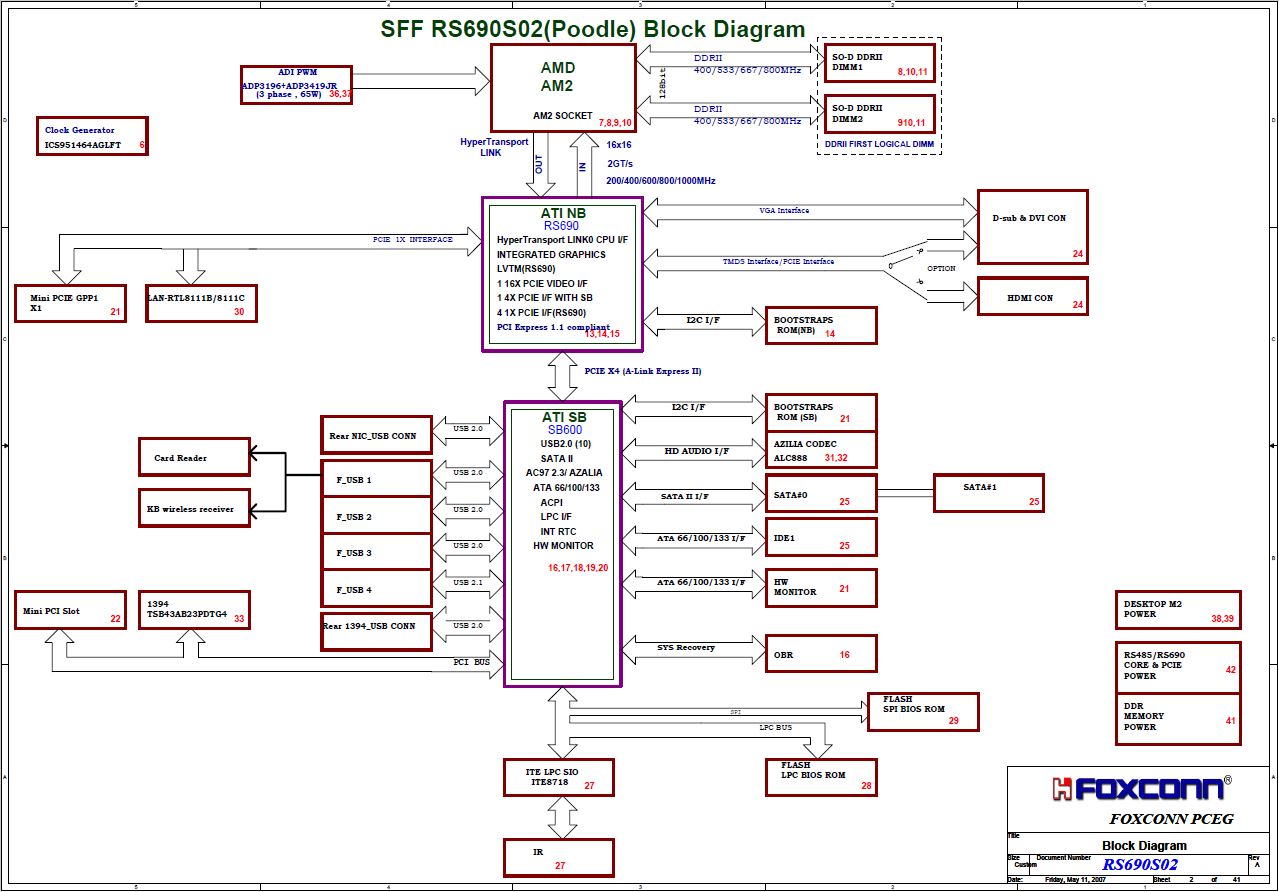Click 'INTEGRATED GRAPHICS' line in the NB block
The width and height of the screenshot is (1279, 892).
[x=551, y=255]
